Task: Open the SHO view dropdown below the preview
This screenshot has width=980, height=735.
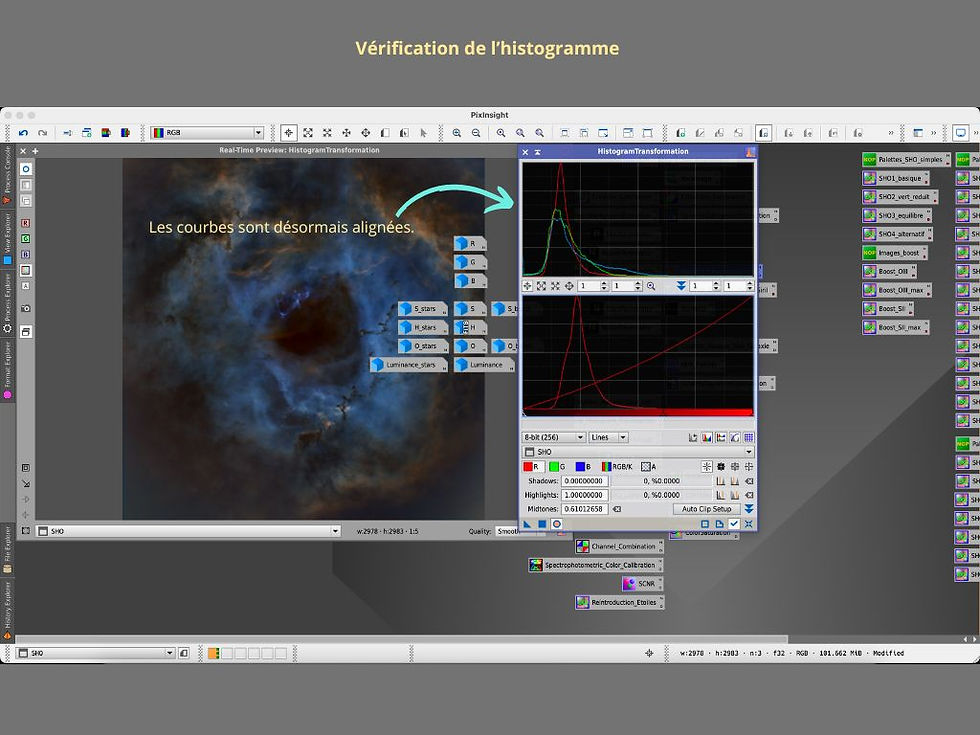Action: 188,531
